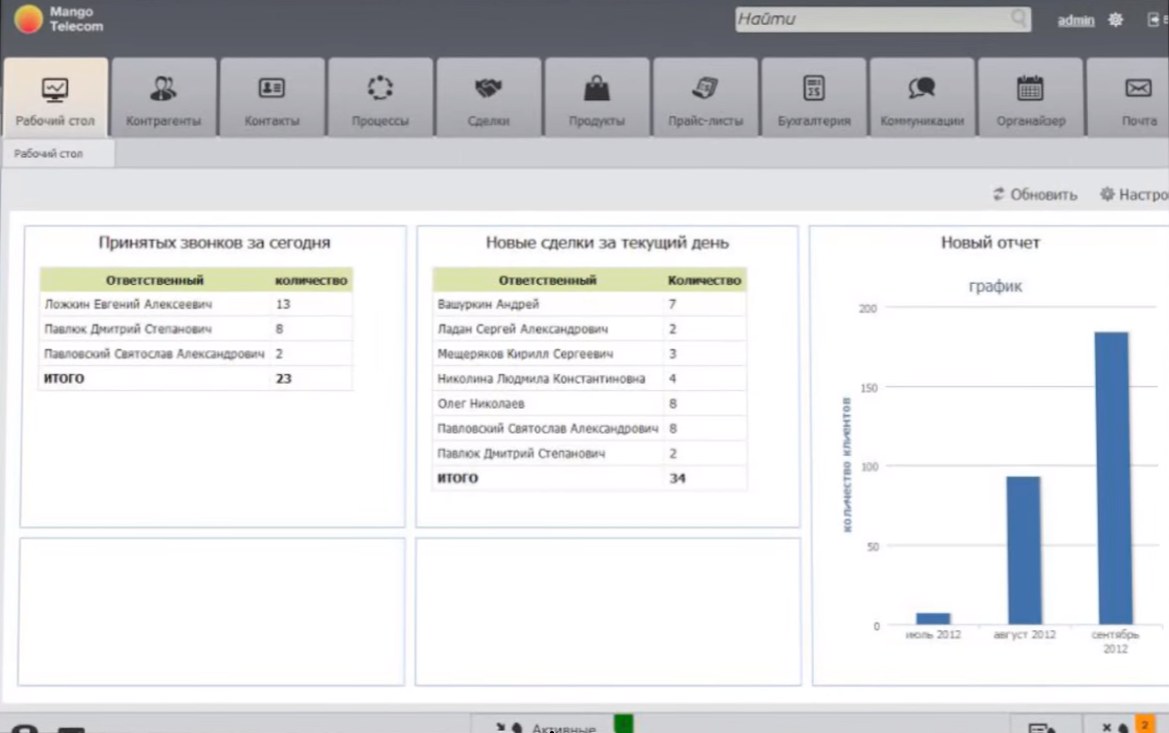Click the август 2012 chart bar
Screen dimensions: 1169x733
click(x=1024, y=550)
